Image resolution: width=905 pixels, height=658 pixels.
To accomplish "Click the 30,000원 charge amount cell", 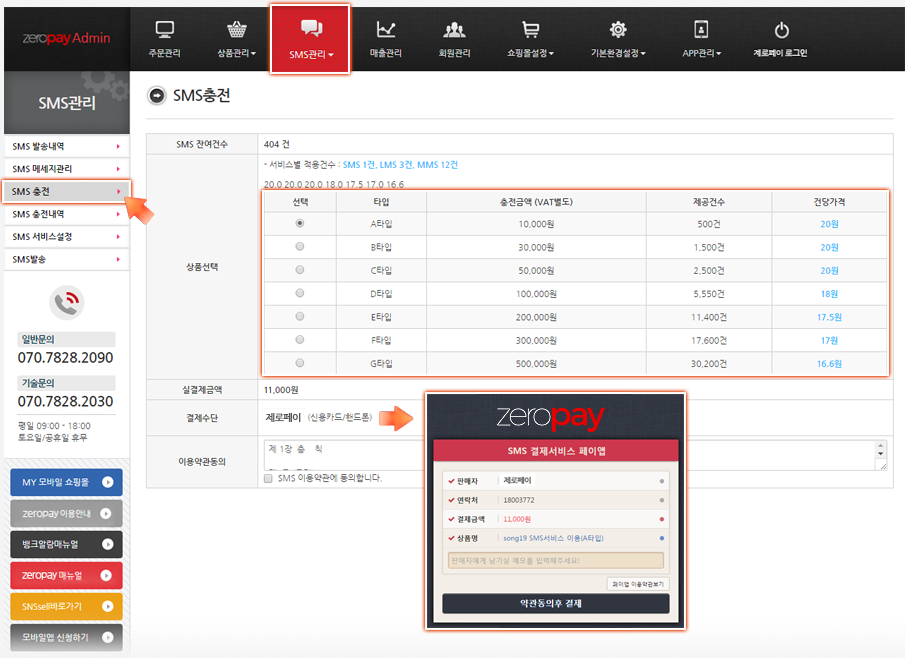I will tap(536, 248).
